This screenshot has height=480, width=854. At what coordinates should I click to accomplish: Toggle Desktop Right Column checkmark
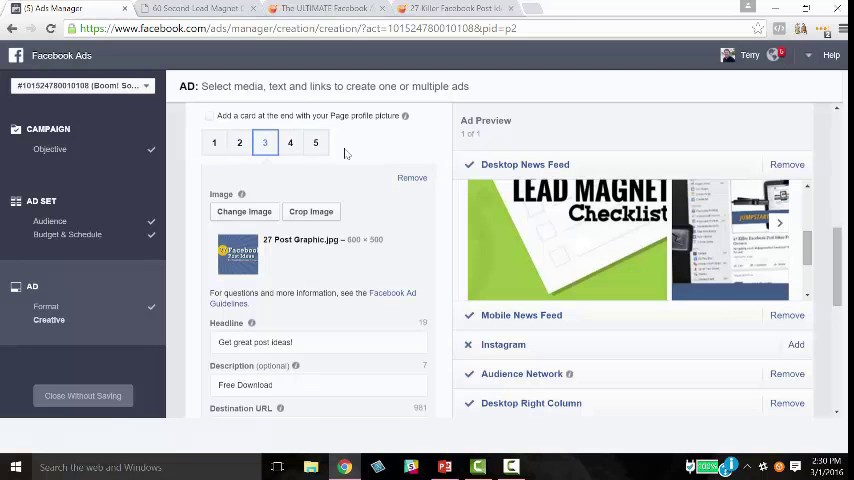pos(469,404)
